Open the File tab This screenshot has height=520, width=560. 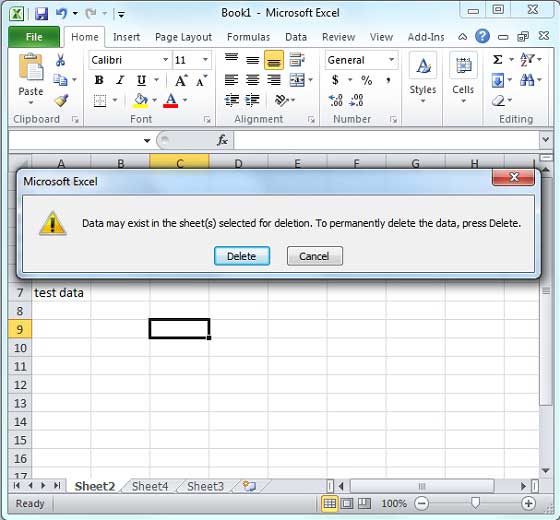(34, 37)
